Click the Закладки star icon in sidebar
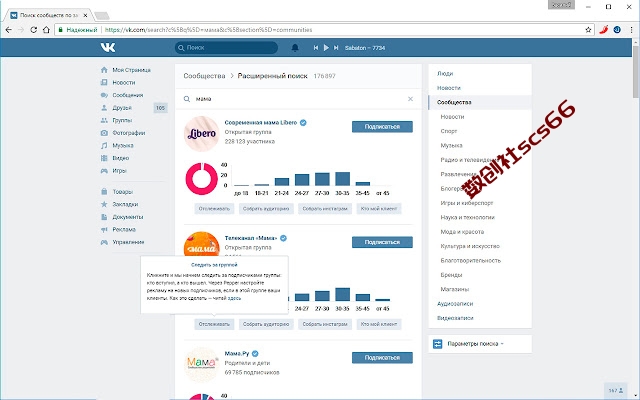This screenshot has width=640, height=400. pyautogui.click(x=104, y=204)
